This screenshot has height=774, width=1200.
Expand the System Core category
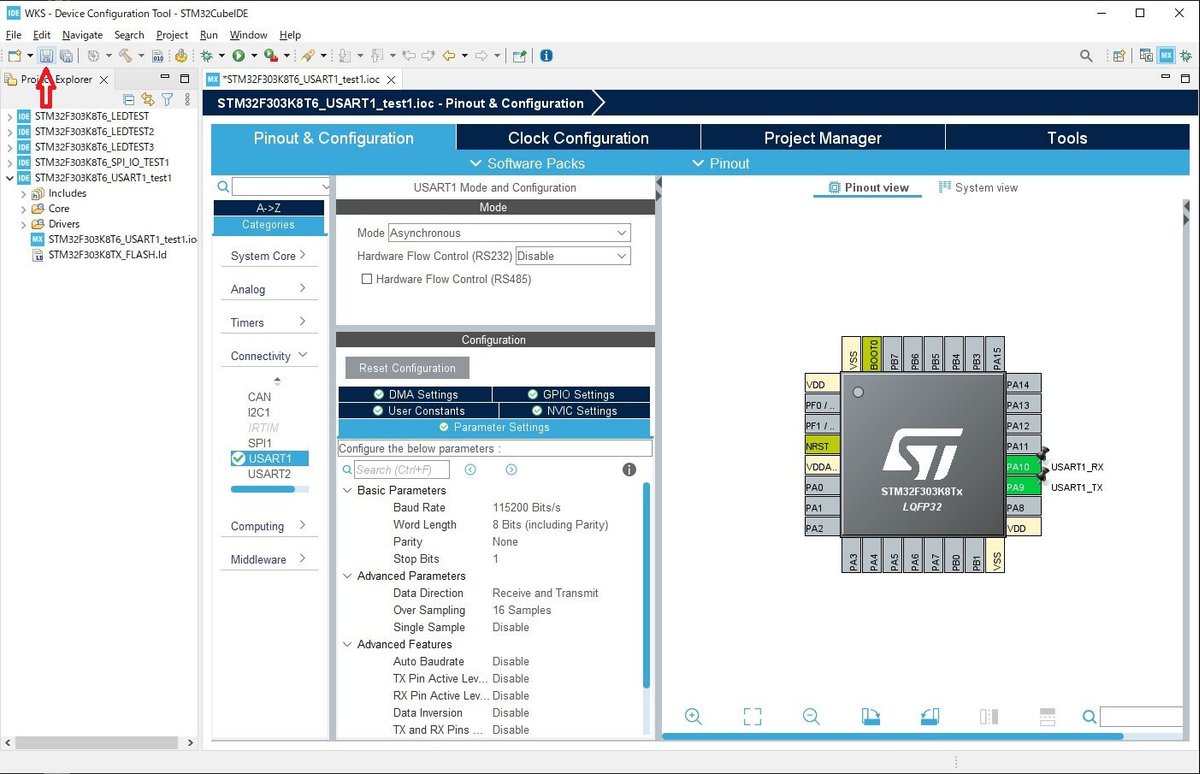coord(268,256)
